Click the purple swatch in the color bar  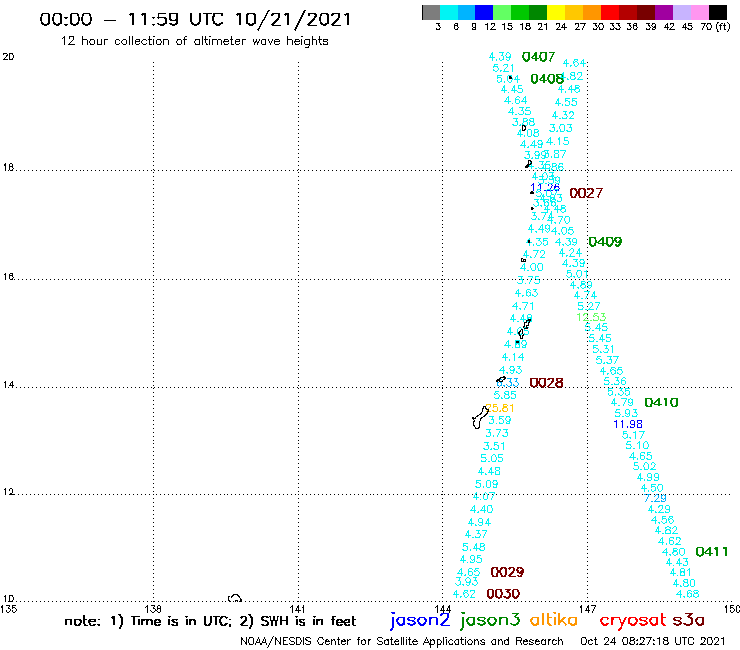click(664, 12)
